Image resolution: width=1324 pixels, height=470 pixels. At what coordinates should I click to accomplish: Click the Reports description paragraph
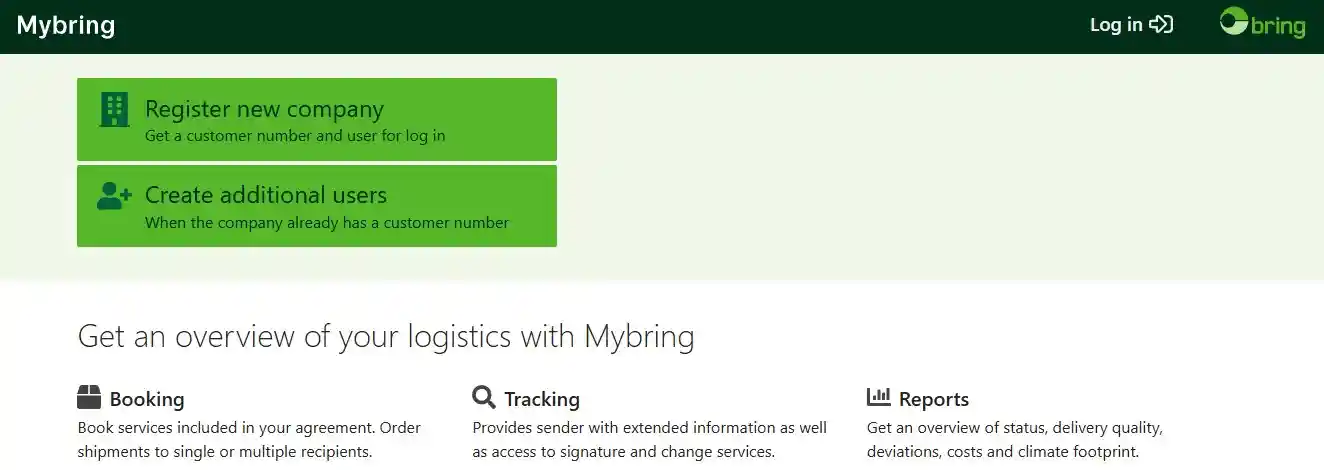1015,440
